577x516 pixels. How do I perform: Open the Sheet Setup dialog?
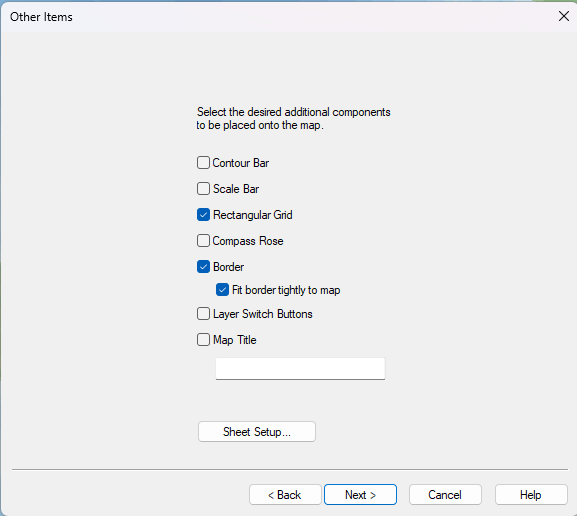click(257, 432)
